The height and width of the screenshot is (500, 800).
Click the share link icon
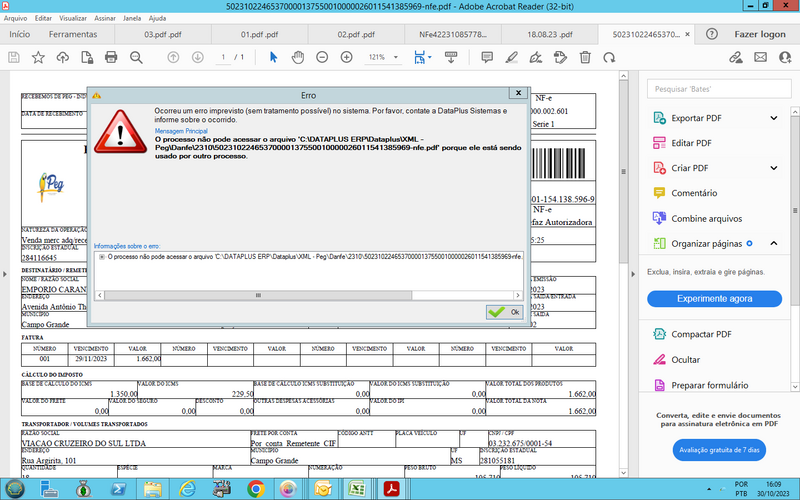coord(736,57)
